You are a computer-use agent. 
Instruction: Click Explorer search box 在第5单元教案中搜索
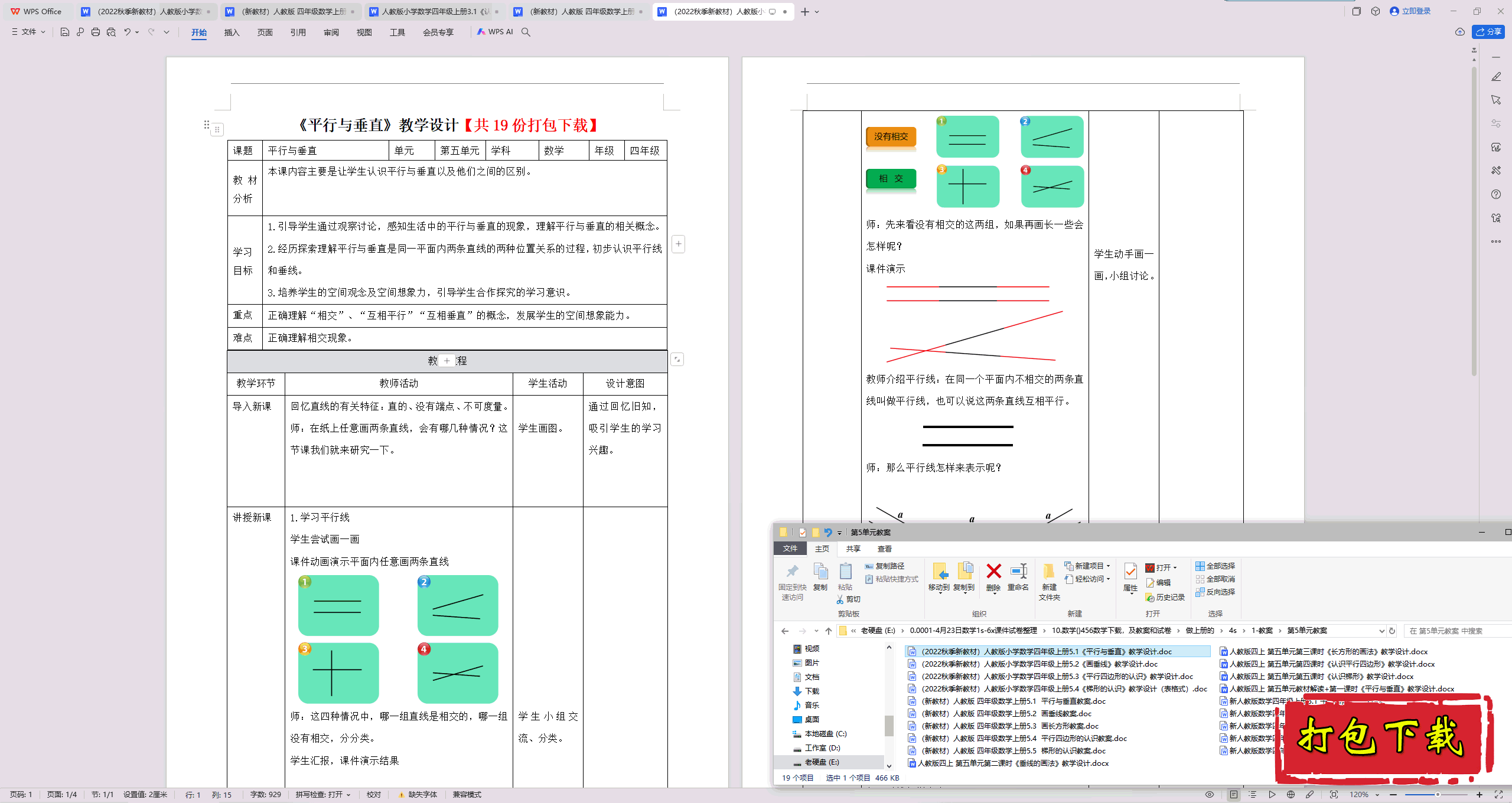coord(1456,631)
